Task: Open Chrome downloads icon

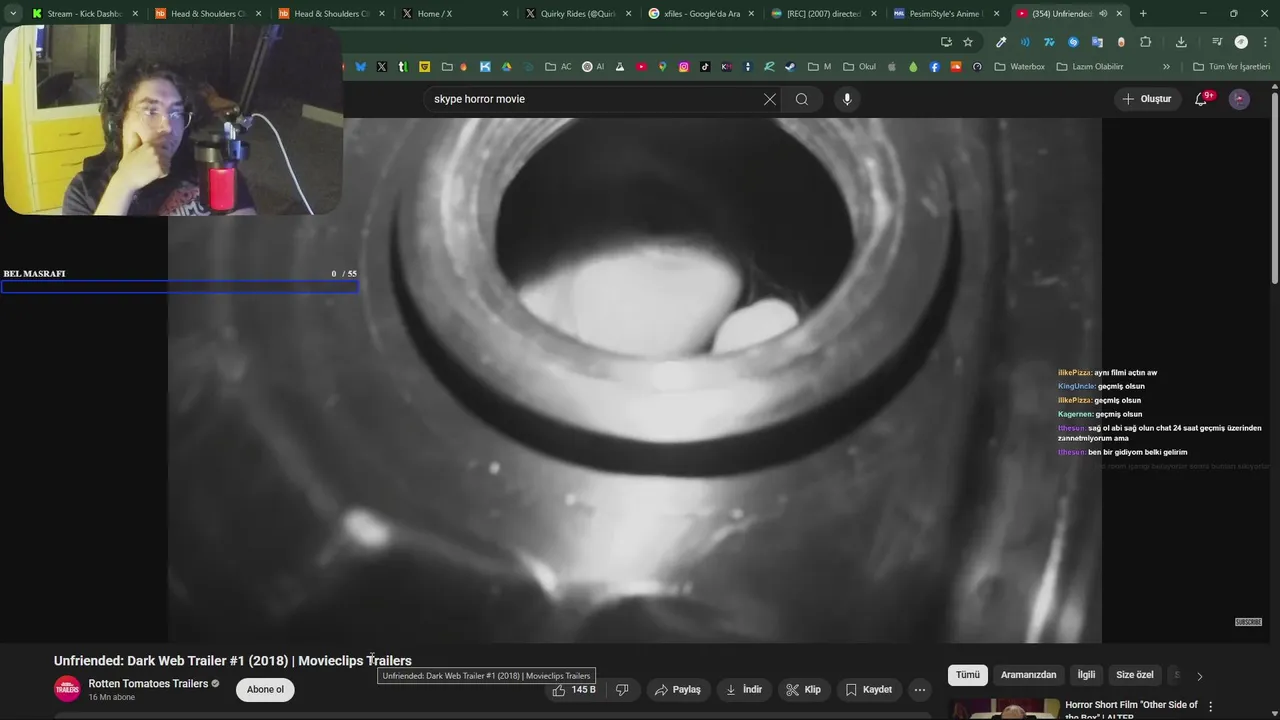Action: pos(1181,42)
